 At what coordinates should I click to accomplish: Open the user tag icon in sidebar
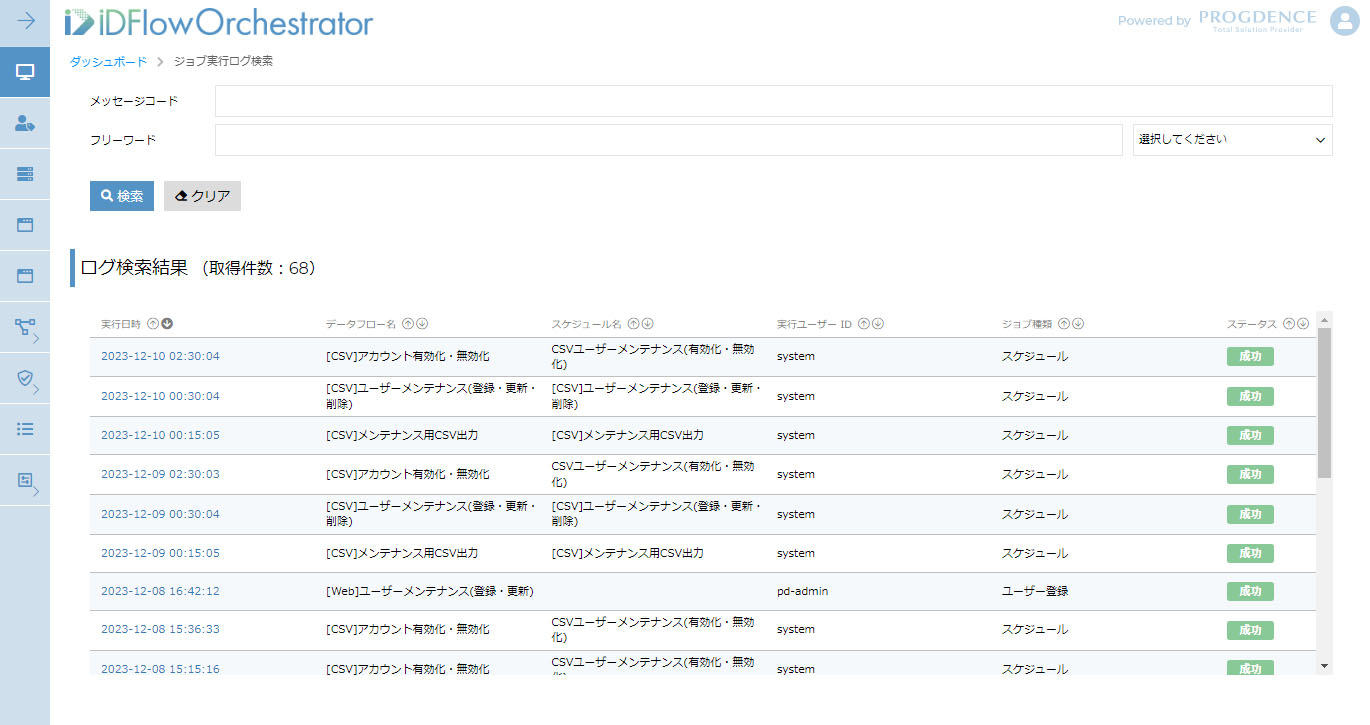(25, 123)
